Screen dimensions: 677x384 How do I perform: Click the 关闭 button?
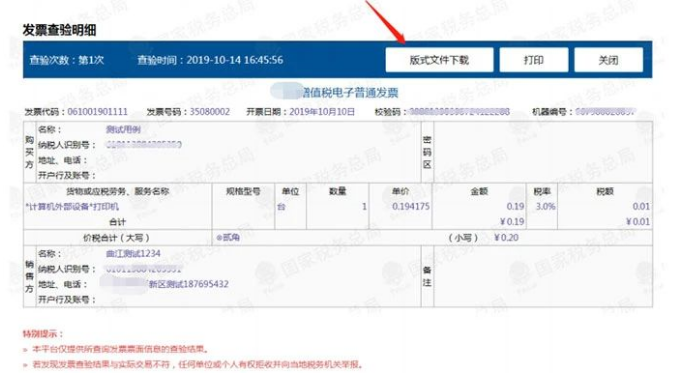point(608,60)
